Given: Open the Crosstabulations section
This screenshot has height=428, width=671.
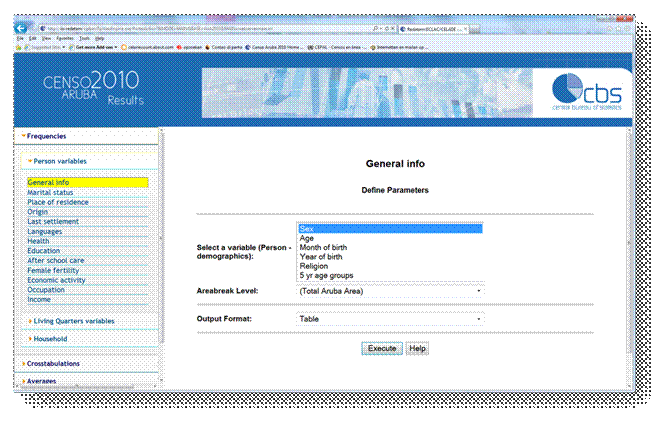Looking at the screenshot, I should [x=52, y=363].
